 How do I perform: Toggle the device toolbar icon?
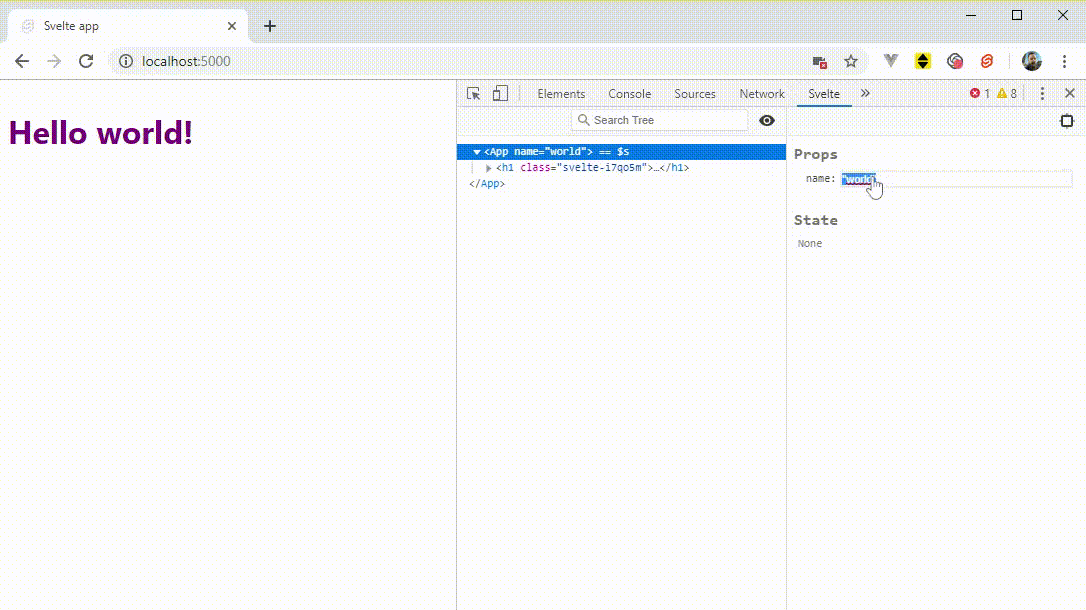point(500,94)
